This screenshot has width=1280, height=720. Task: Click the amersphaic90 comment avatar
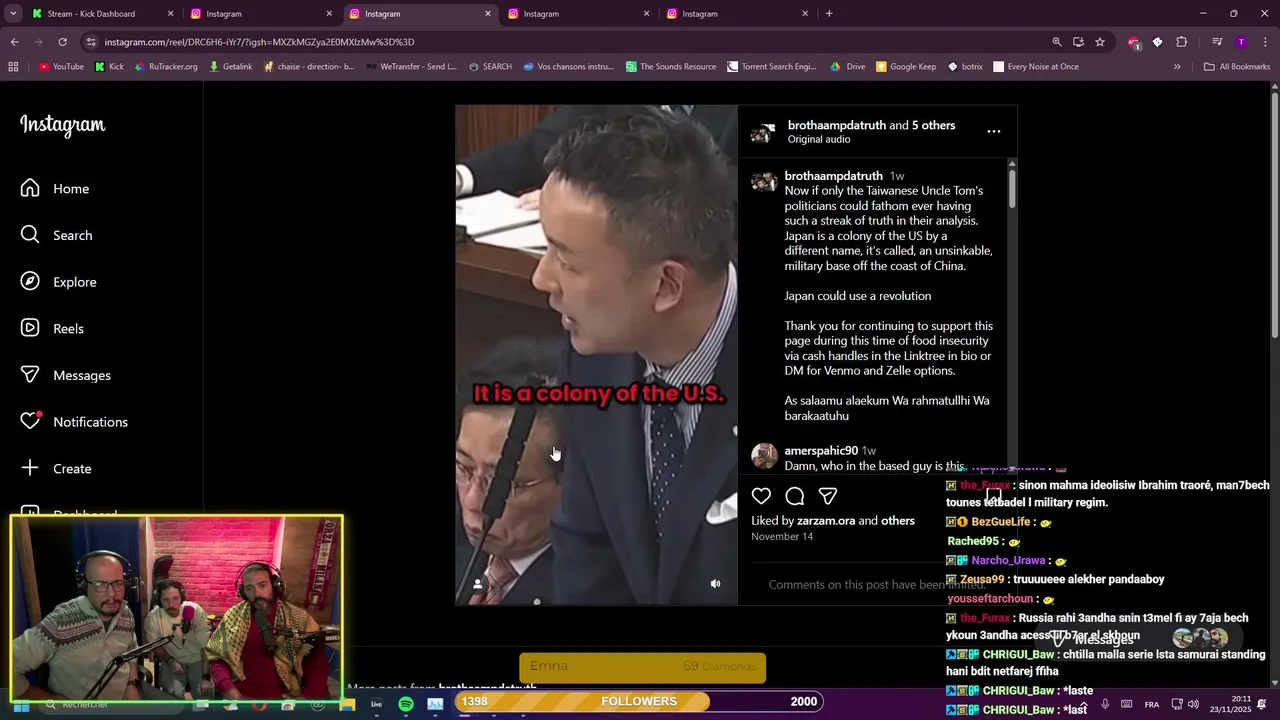click(x=764, y=456)
